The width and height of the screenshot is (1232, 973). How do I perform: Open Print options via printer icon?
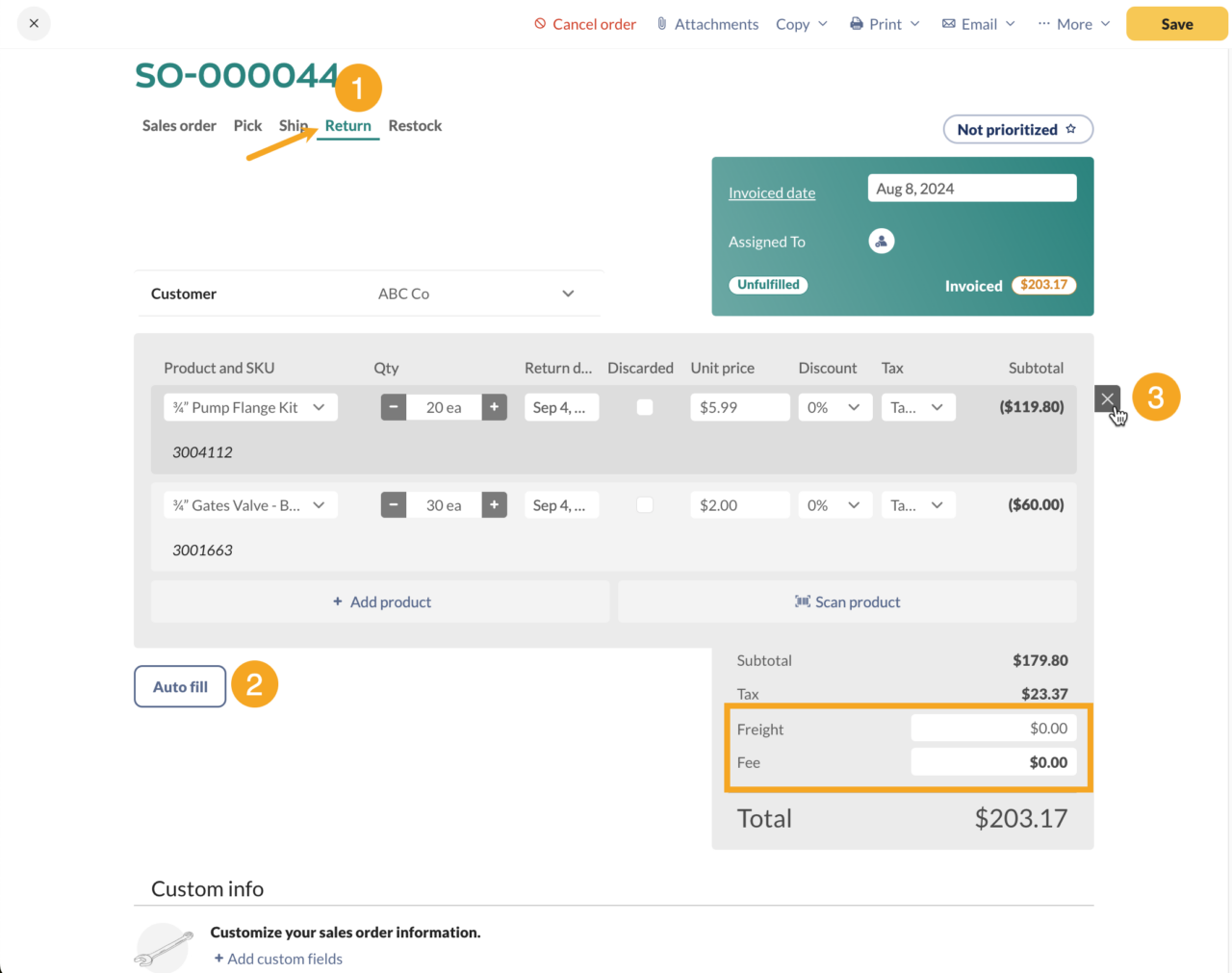tap(855, 23)
